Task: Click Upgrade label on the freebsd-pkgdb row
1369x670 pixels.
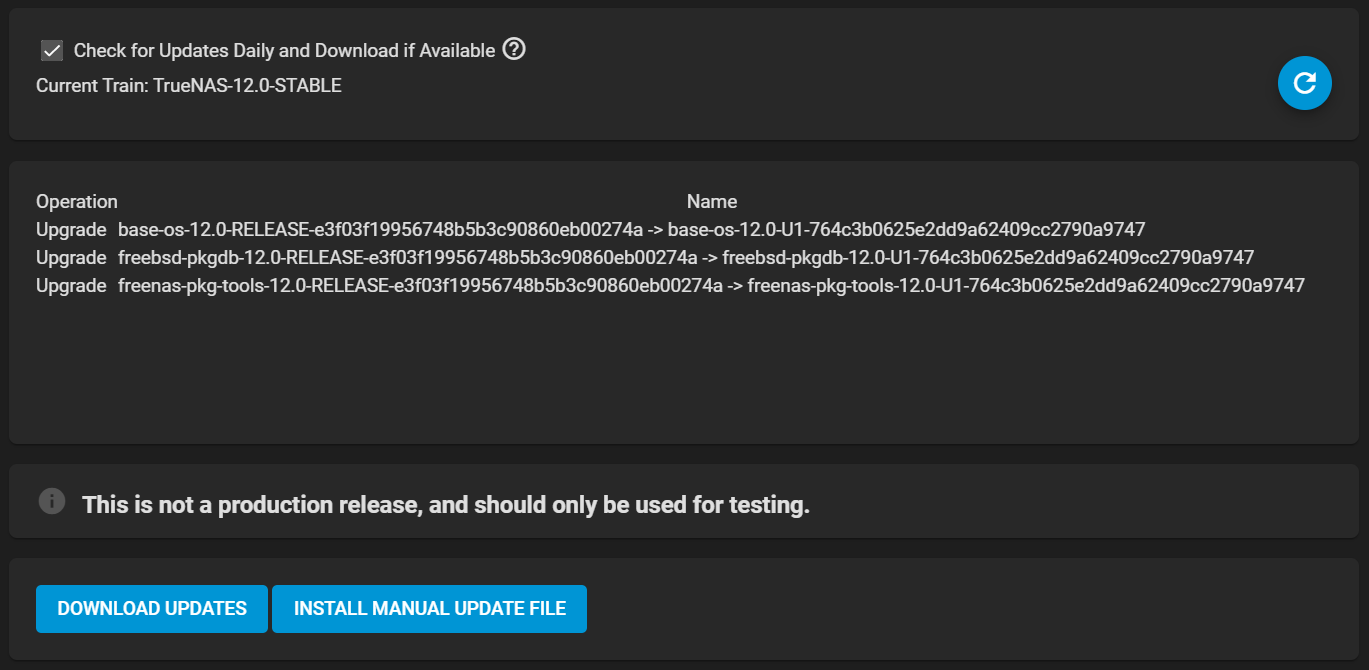Action: [x=71, y=258]
